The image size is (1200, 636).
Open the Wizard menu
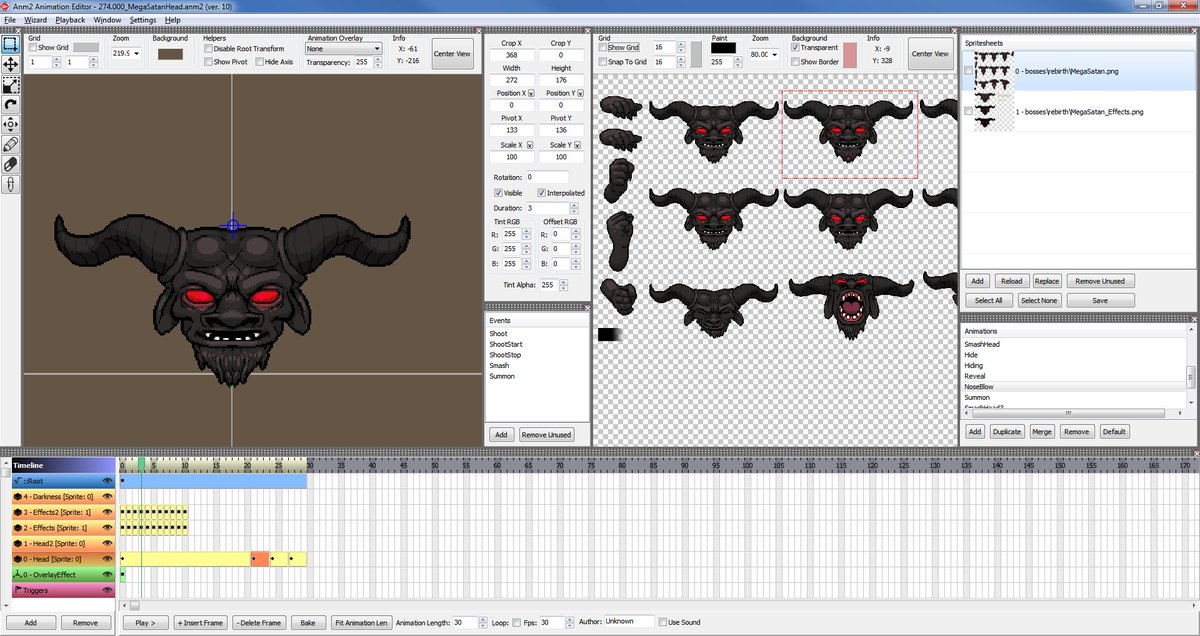pos(35,19)
